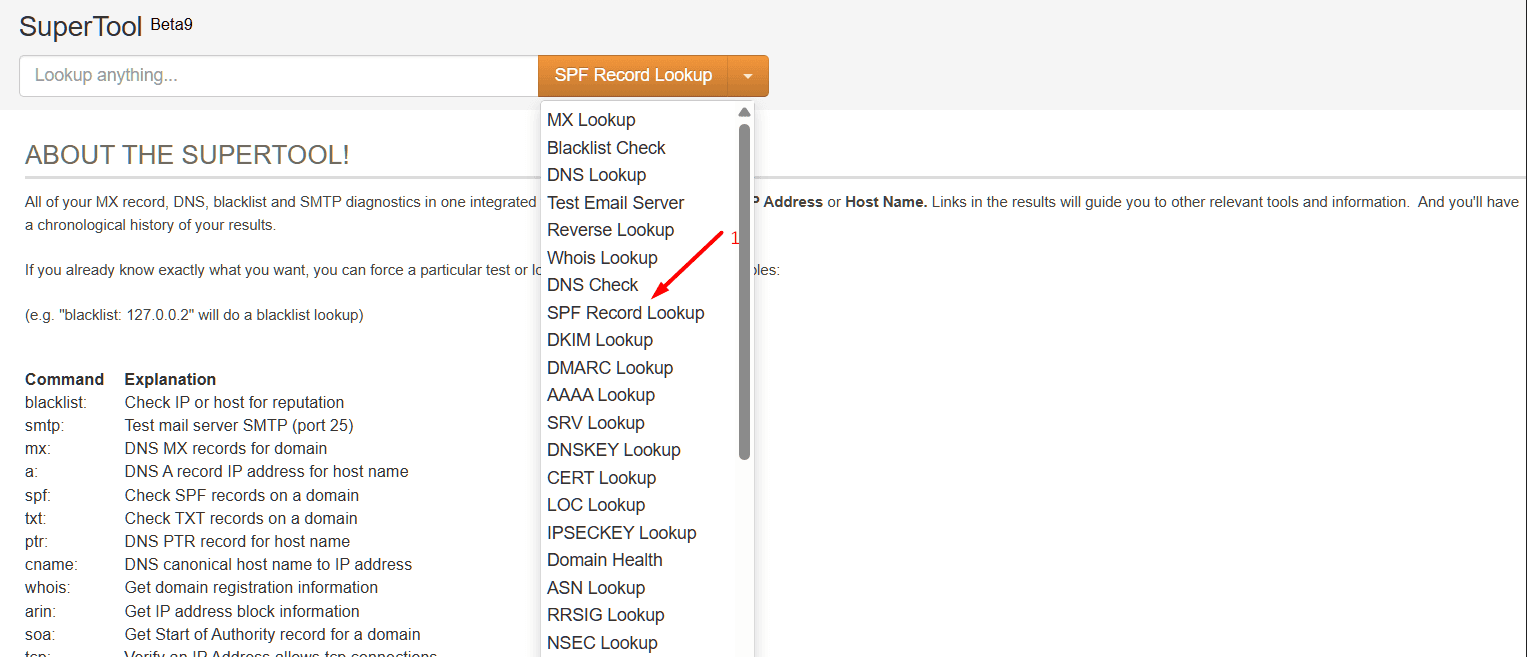Click the Explanation column header
Image resolution: width=1527 pixels, height=657 pixels.
170,380
